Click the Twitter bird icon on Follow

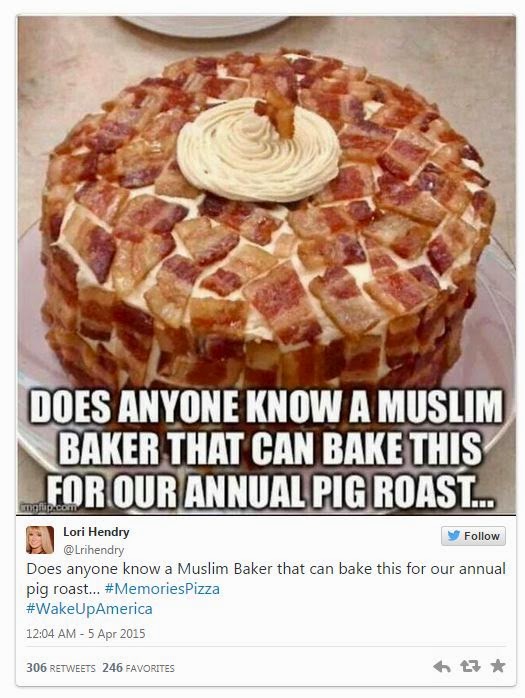453,536
